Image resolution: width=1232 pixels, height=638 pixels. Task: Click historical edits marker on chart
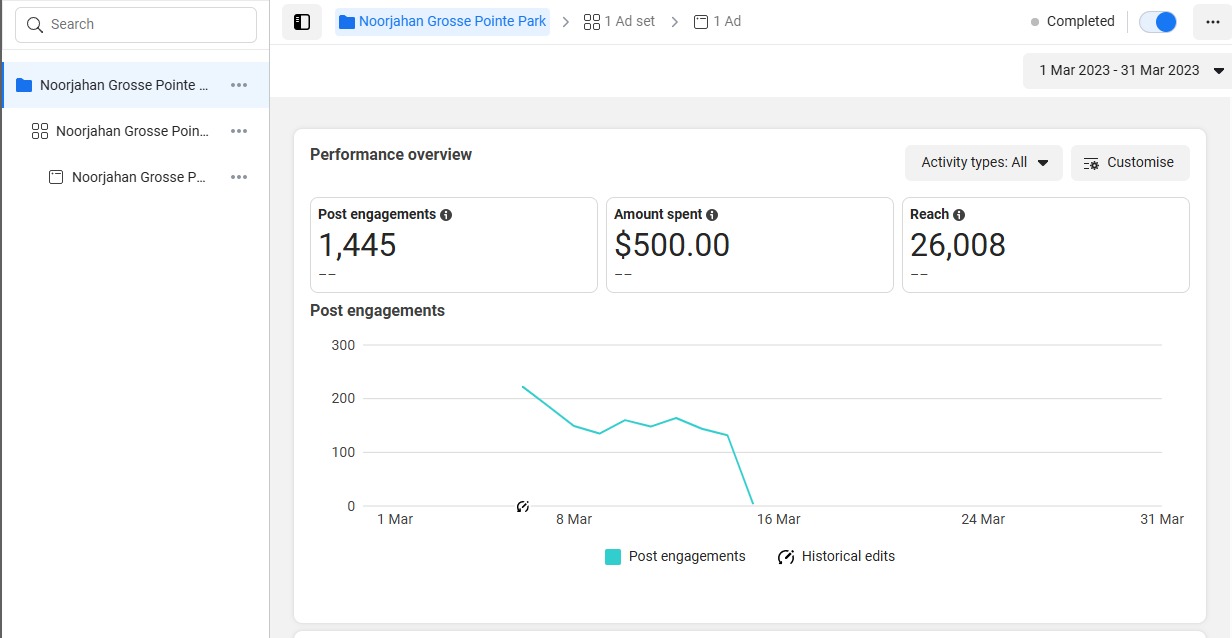tap(523, 507)
